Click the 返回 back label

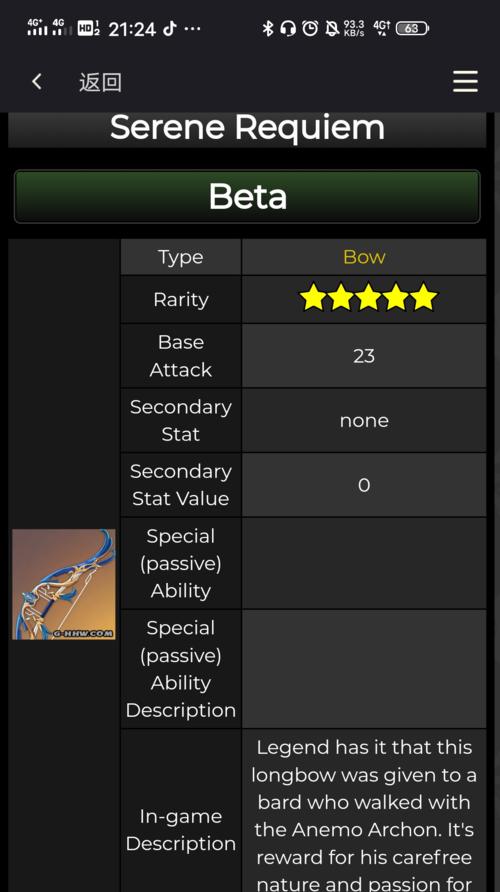click(x=100, y=82)
